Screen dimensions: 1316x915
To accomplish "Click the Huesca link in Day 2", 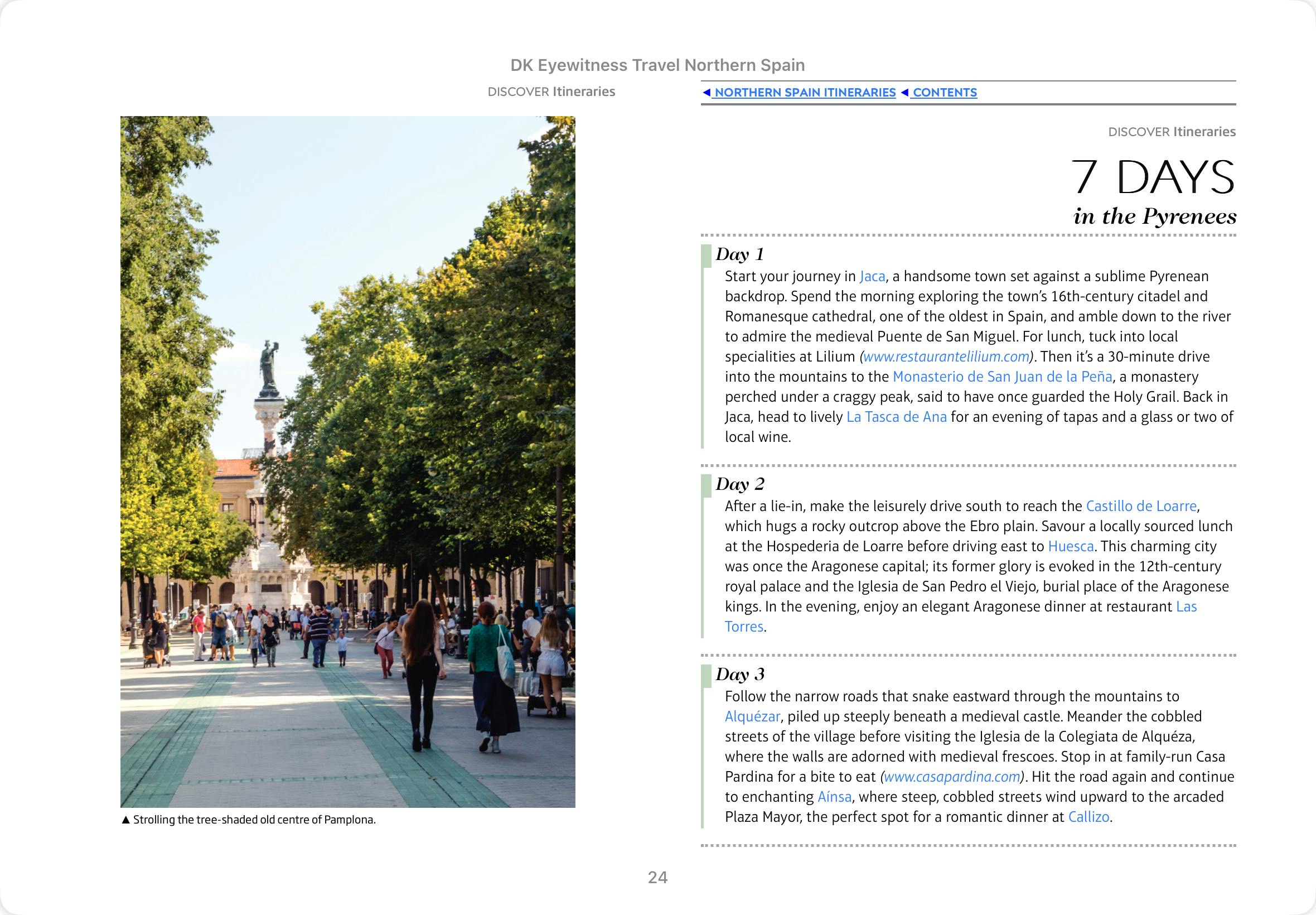I will click(x=1070, y=546).
